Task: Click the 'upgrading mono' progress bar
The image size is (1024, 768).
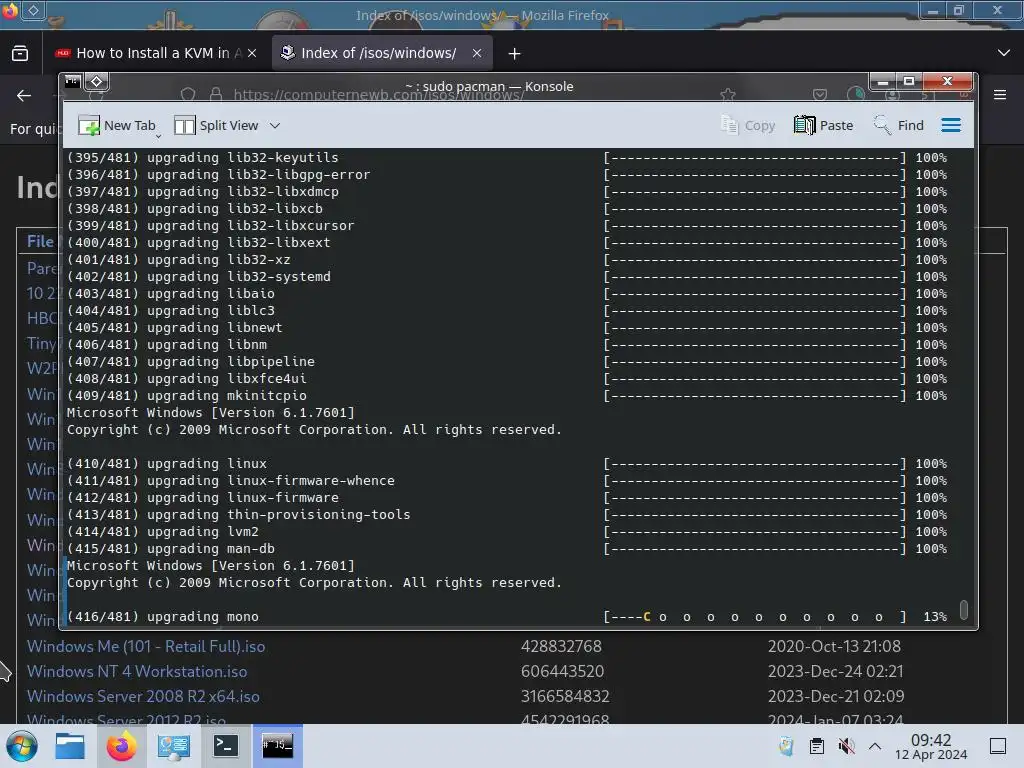Action: coord(755,616)
